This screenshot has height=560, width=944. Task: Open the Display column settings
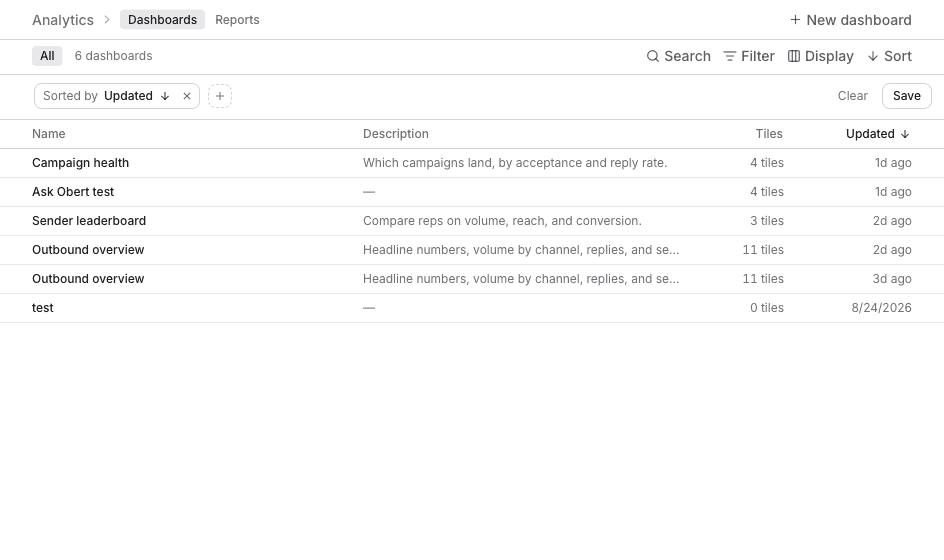821,56
